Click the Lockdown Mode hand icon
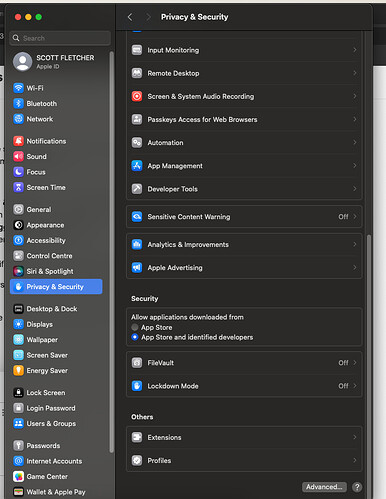386x499 pixels. [x=137, y=386]
